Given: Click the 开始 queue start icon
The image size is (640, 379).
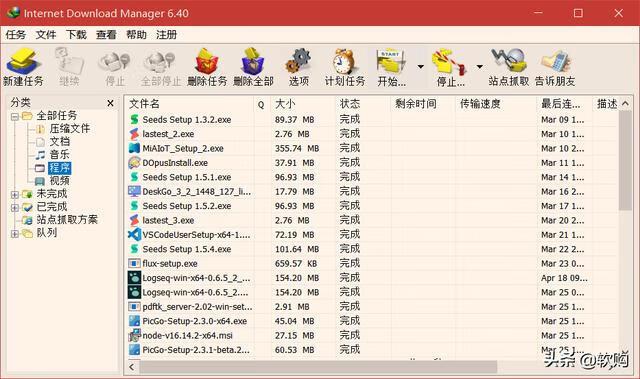Looking at the screenshot, I should (391, 62).
